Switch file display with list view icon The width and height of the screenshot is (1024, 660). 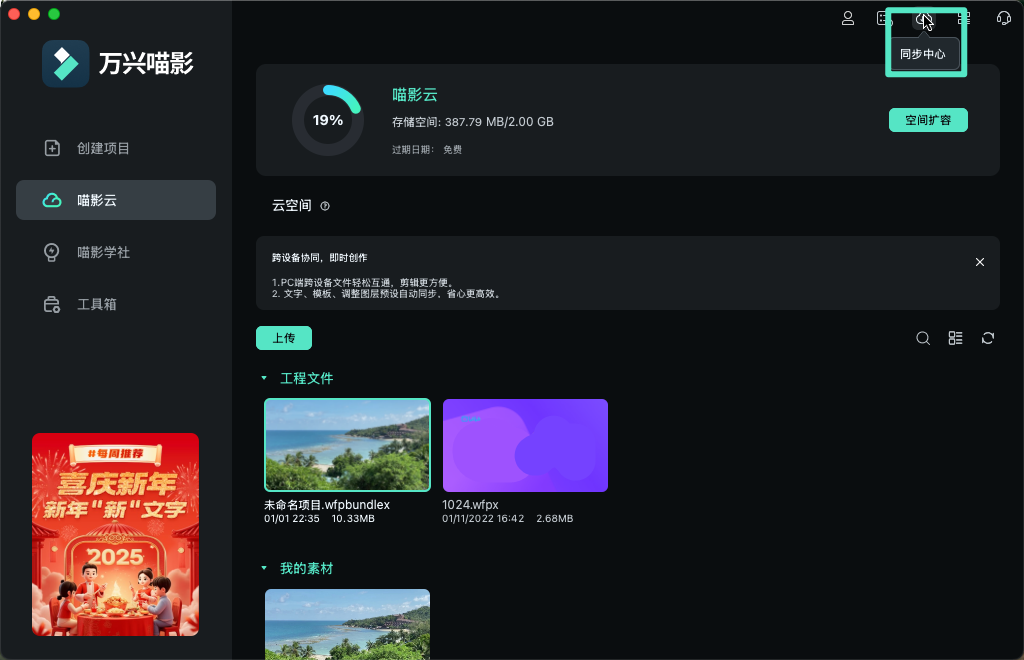pos(955,338)
